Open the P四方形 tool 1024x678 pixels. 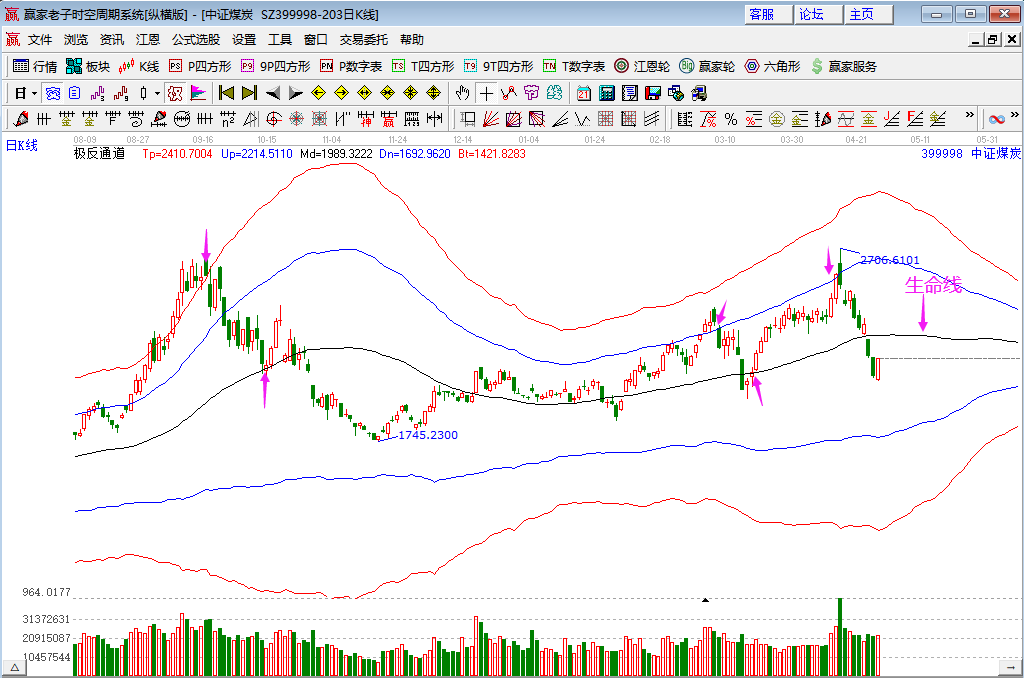pyautogui.click(x=200, y=66)
